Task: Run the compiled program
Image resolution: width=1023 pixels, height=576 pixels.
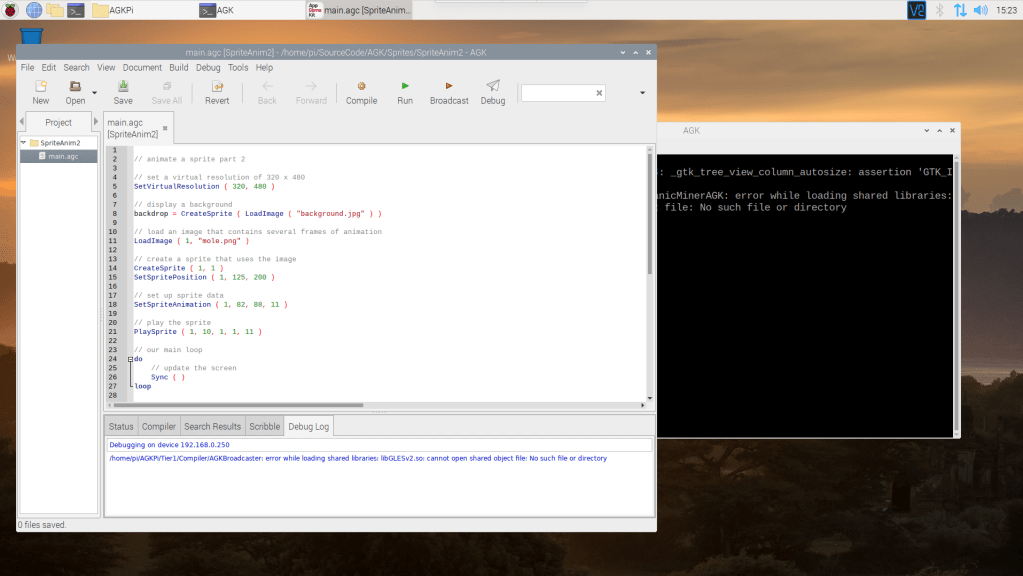Action: 404,93
